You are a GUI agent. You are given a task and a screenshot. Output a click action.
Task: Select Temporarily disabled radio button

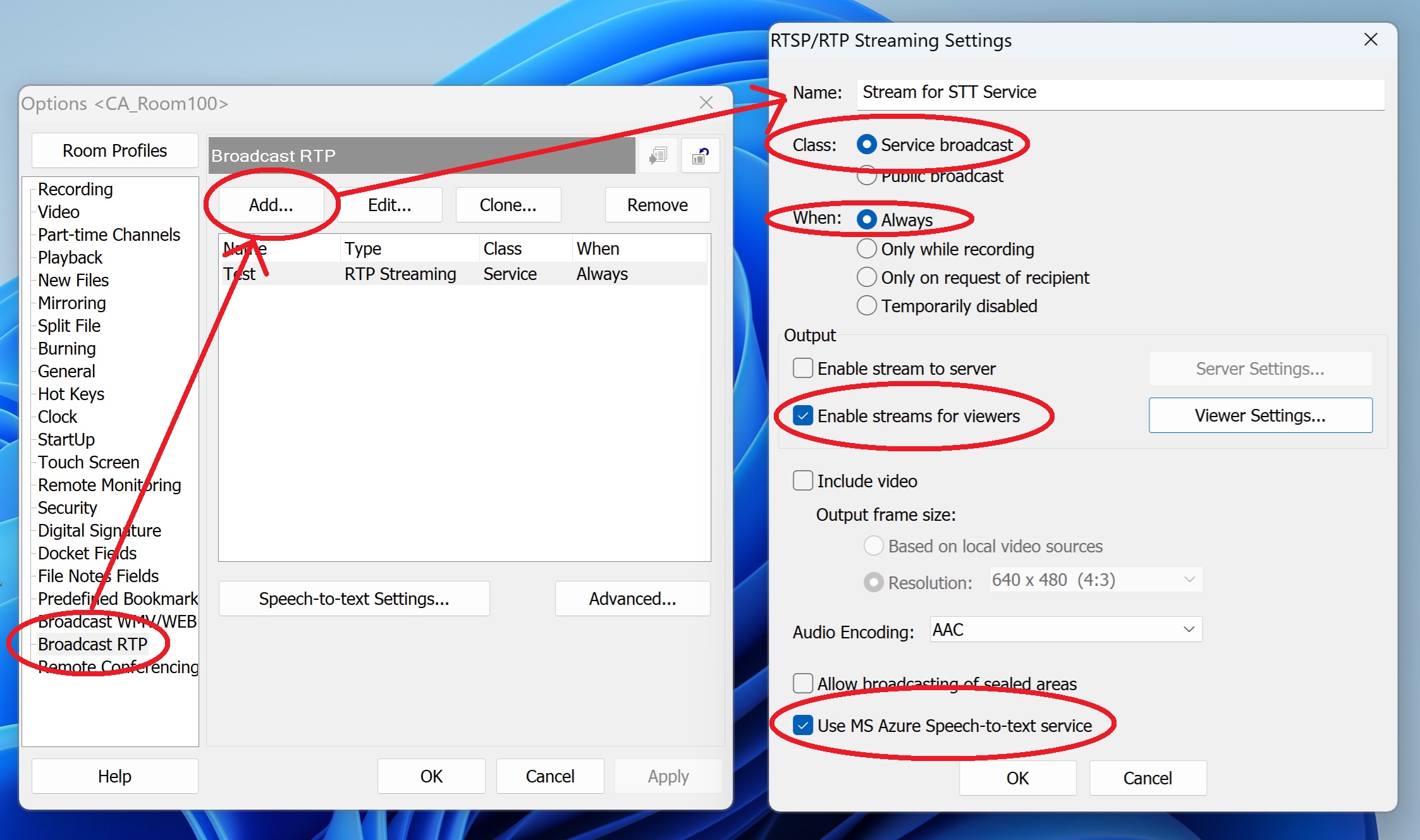pos(867,306)
